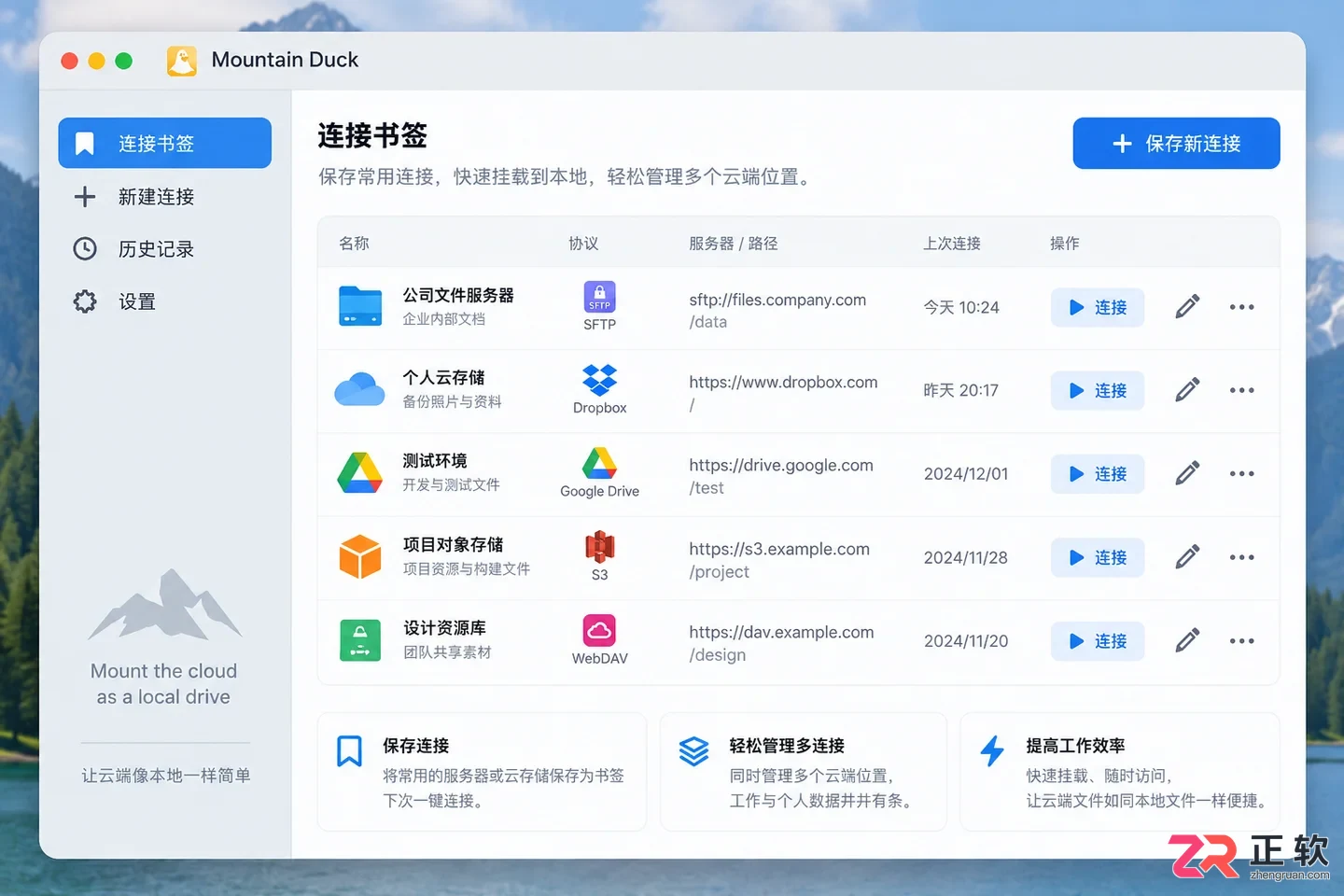Screen dimensions: 1344x896
Task: Click the 今天 10:24 last-connected time
Action: 961,307
